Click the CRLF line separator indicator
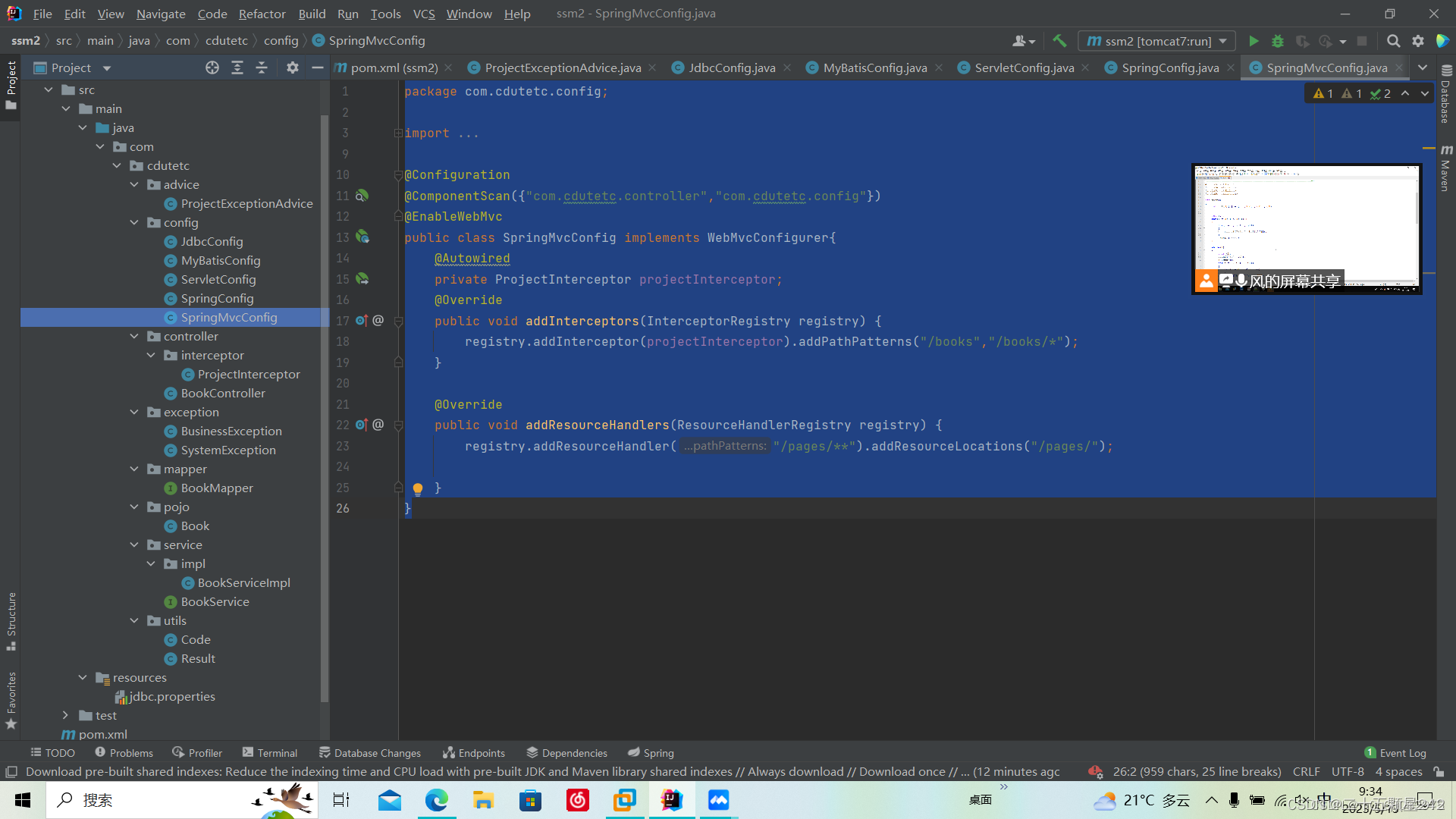 click(x=1306, y=772)
